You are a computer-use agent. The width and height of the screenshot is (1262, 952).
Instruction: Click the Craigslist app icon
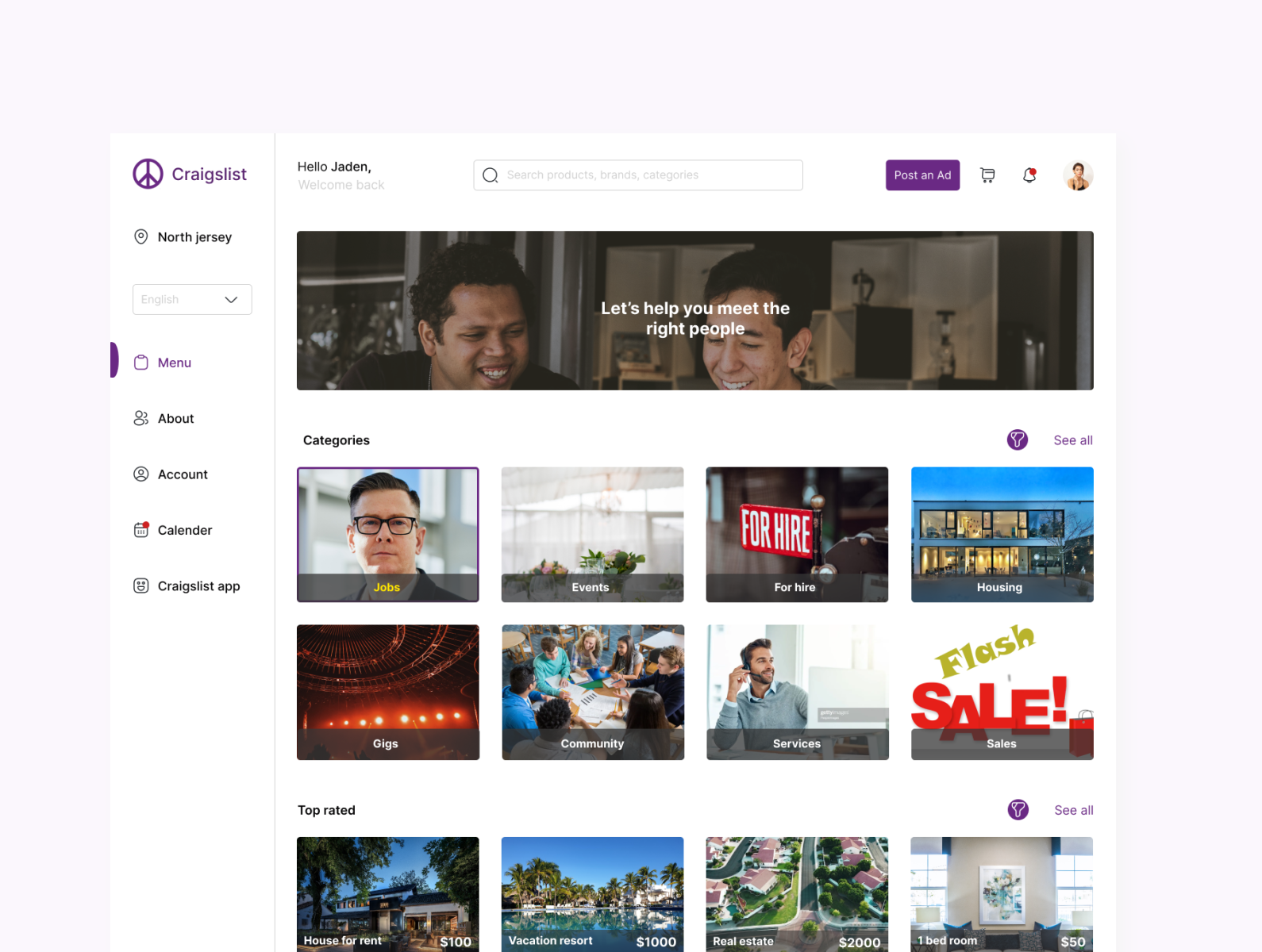pos(141,586)
